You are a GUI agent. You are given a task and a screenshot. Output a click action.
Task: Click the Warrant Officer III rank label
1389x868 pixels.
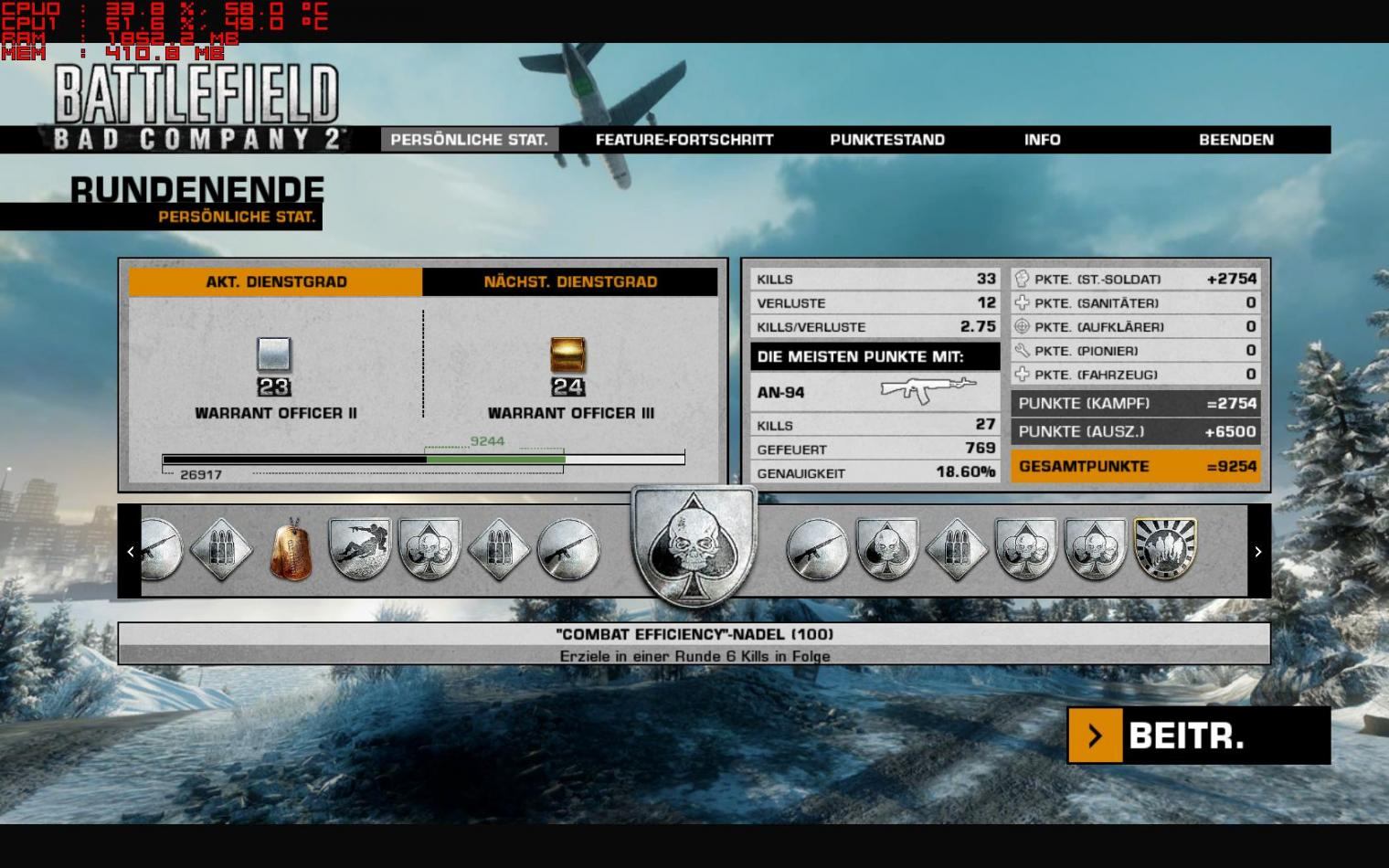[x=571, y=413]
